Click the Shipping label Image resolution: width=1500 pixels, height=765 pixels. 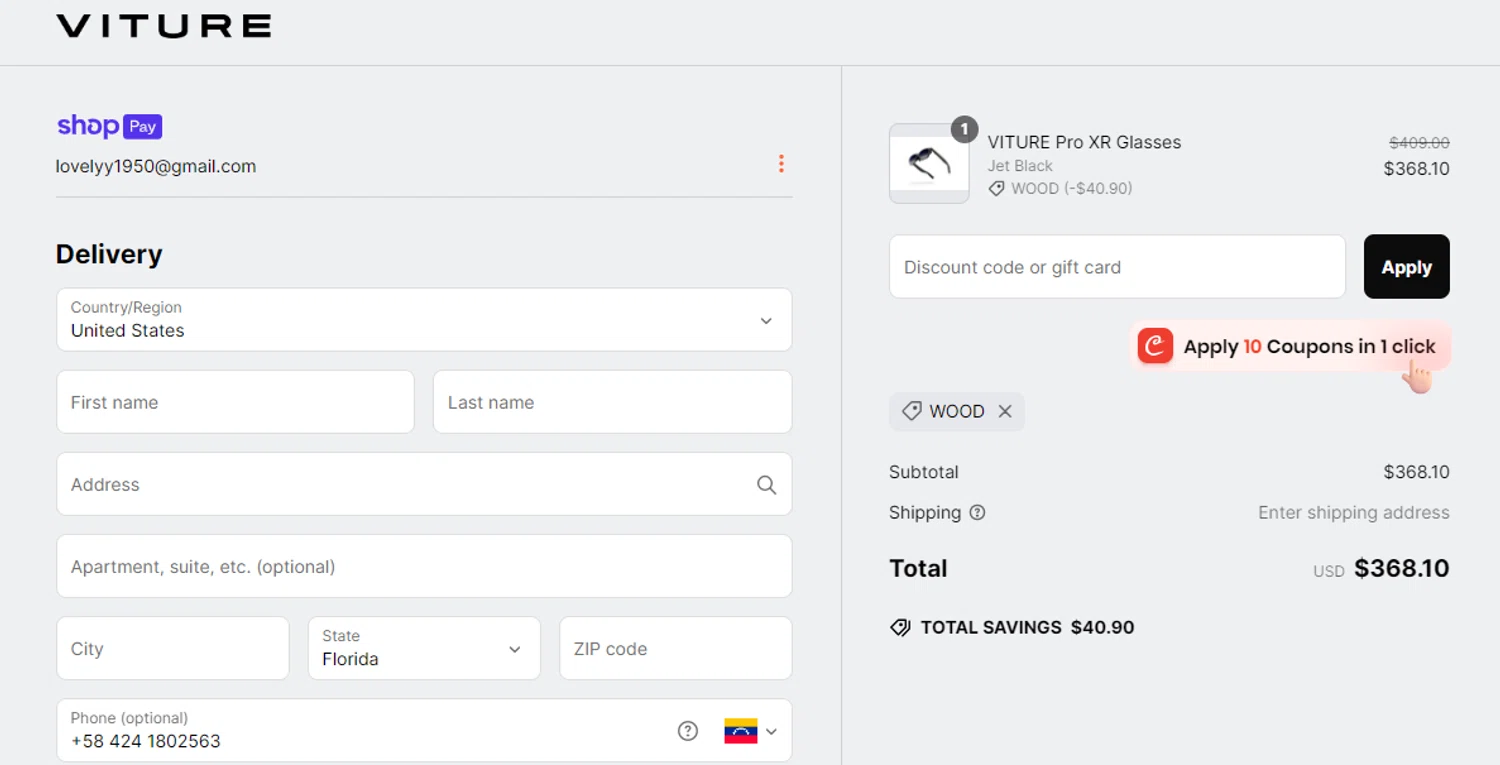pyautogui.click(x=925, y=513)
